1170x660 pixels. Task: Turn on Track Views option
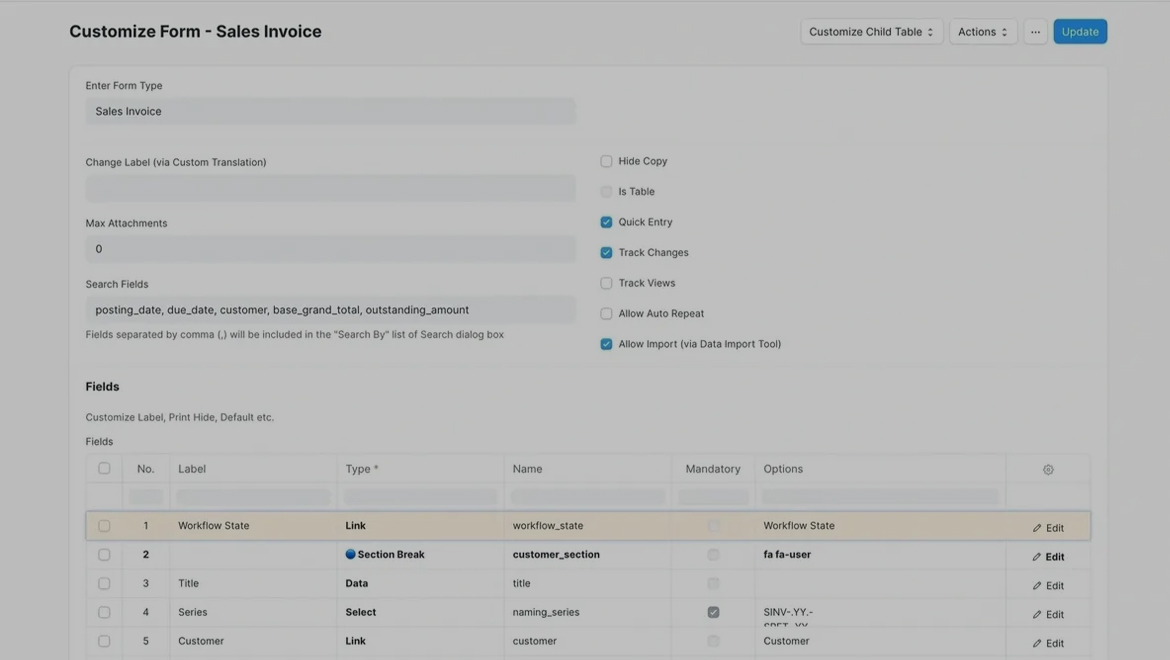(606, 283)
